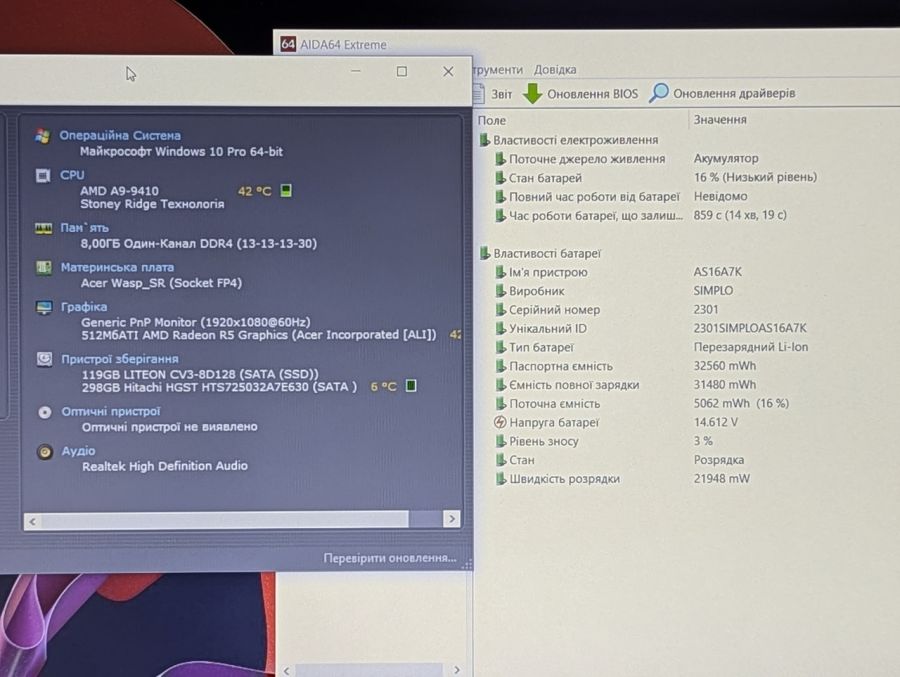Click the CPU chip icon
The image size is (900, 677).
point(43,175)
